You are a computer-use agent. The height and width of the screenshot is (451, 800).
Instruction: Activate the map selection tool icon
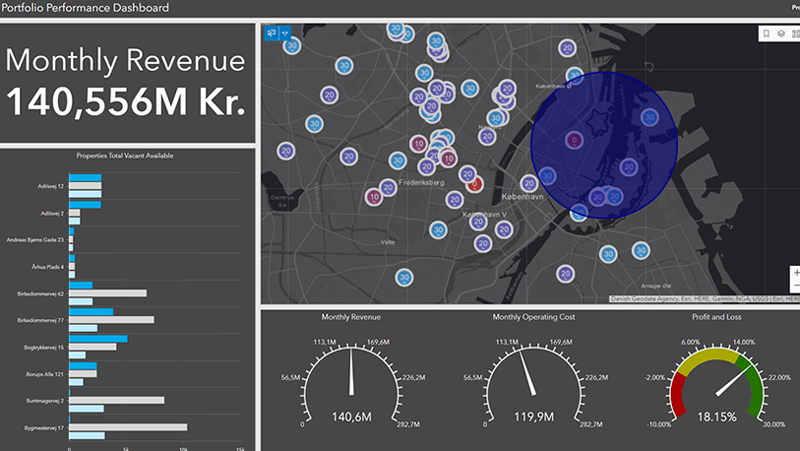[271, 32]
